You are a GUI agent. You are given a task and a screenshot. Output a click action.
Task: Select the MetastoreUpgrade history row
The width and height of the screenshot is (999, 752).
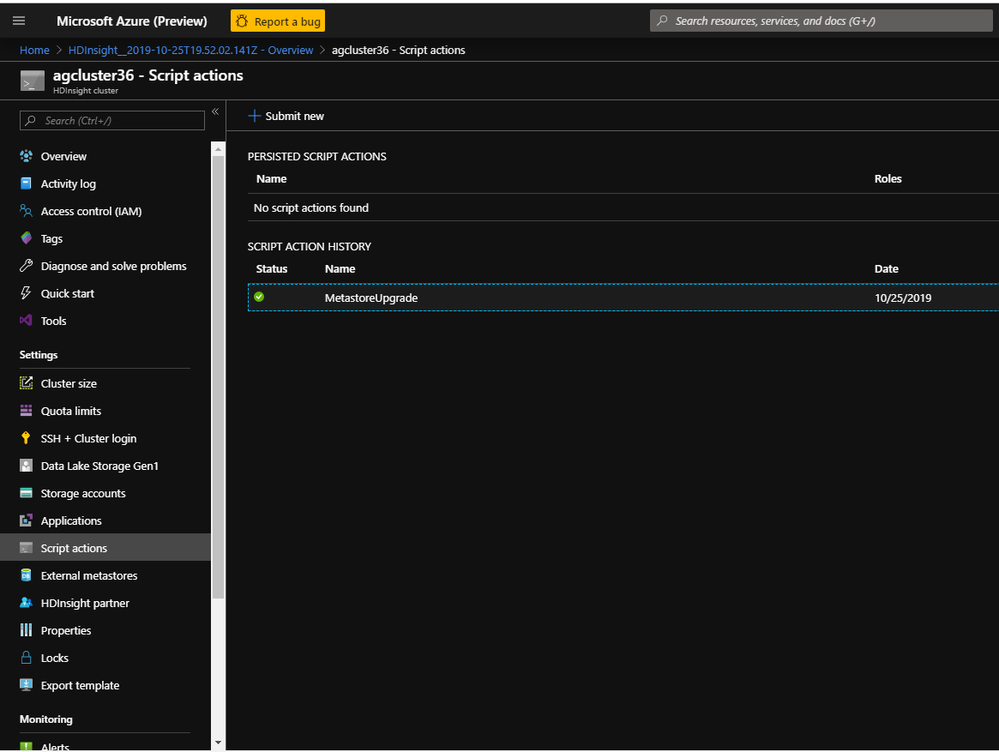point(623,298)
